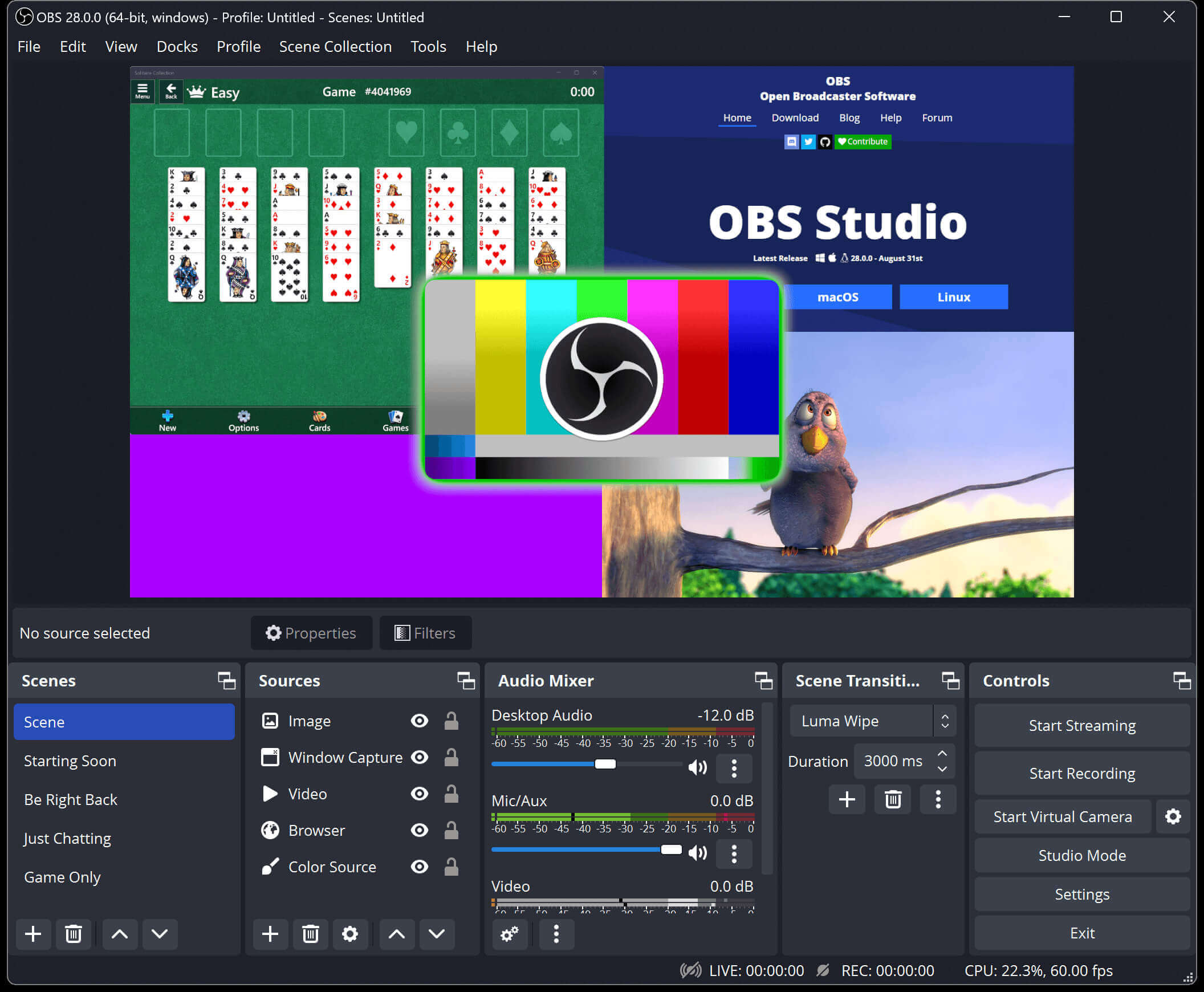Screen dimensions: 1204x992
Task: Click the Add scene transition button
Action: coord(844,799)
